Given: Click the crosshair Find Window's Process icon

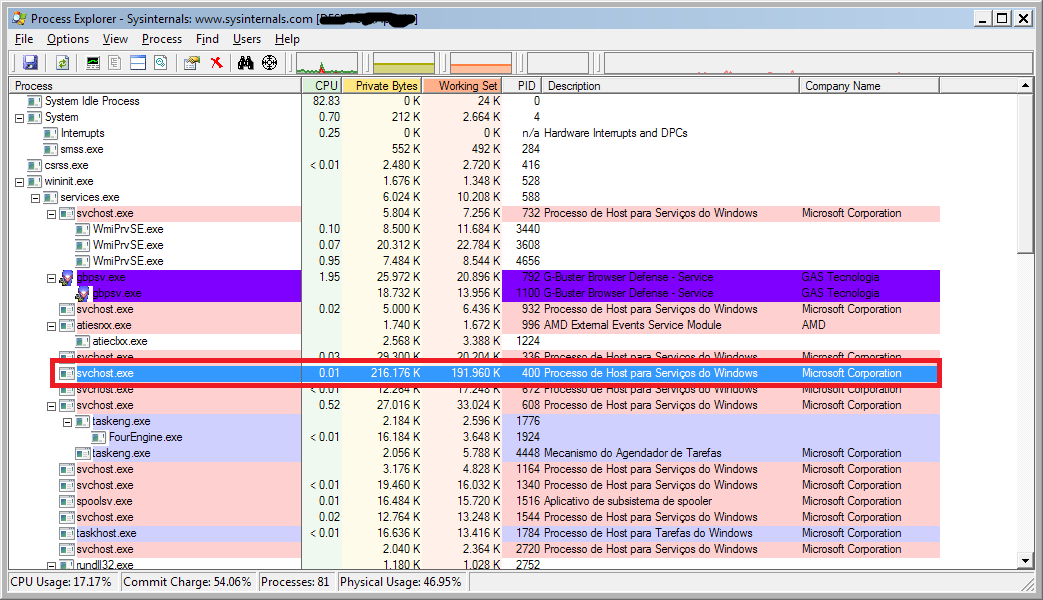Looking at the screenshot, I should 269,63.
